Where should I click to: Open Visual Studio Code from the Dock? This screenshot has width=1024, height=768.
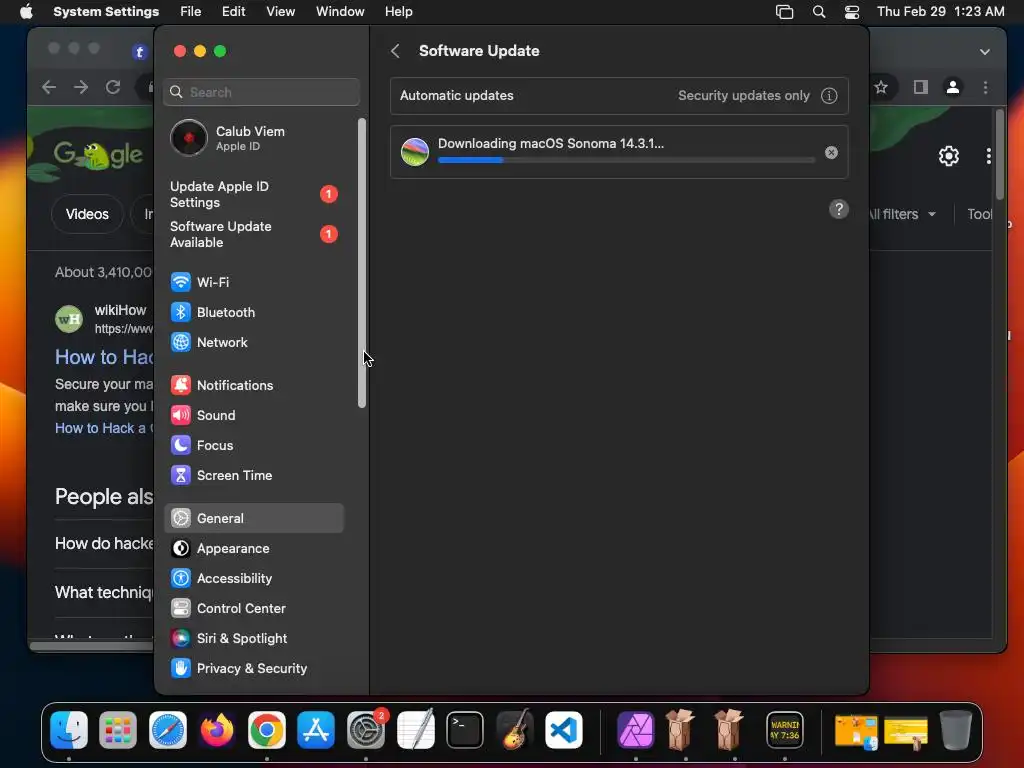564,730
